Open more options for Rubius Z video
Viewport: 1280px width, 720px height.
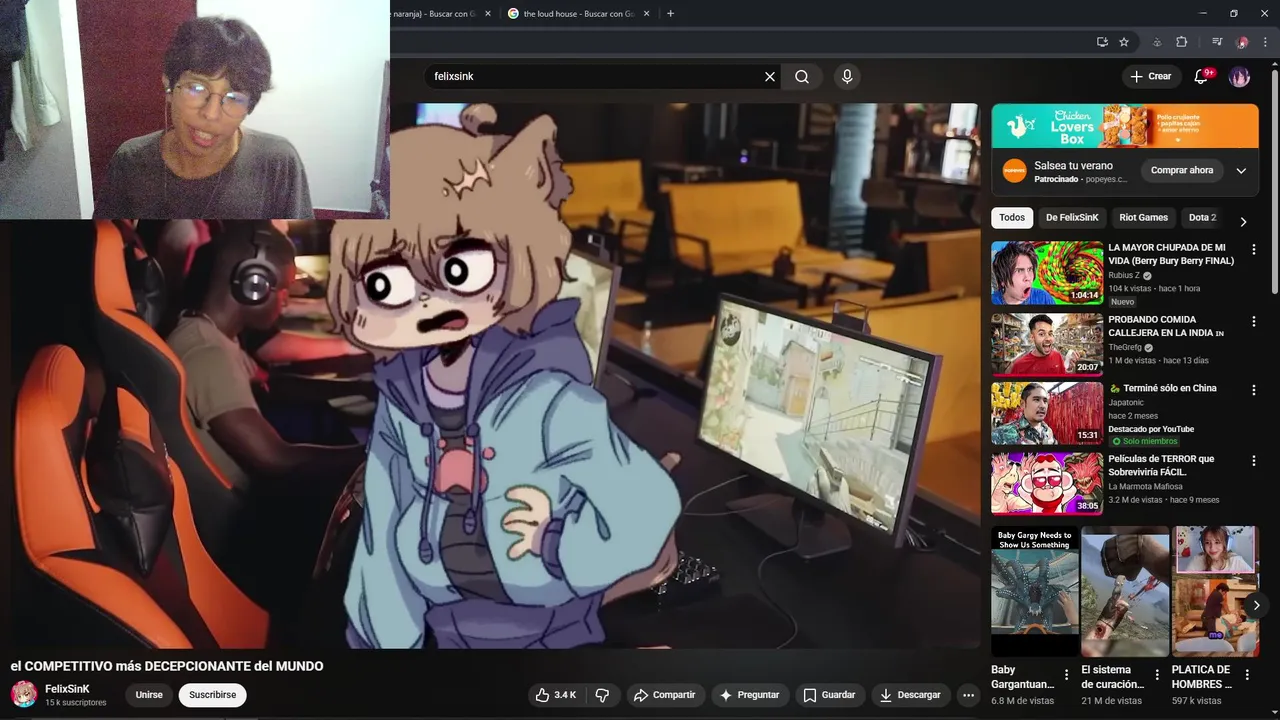1254,249
